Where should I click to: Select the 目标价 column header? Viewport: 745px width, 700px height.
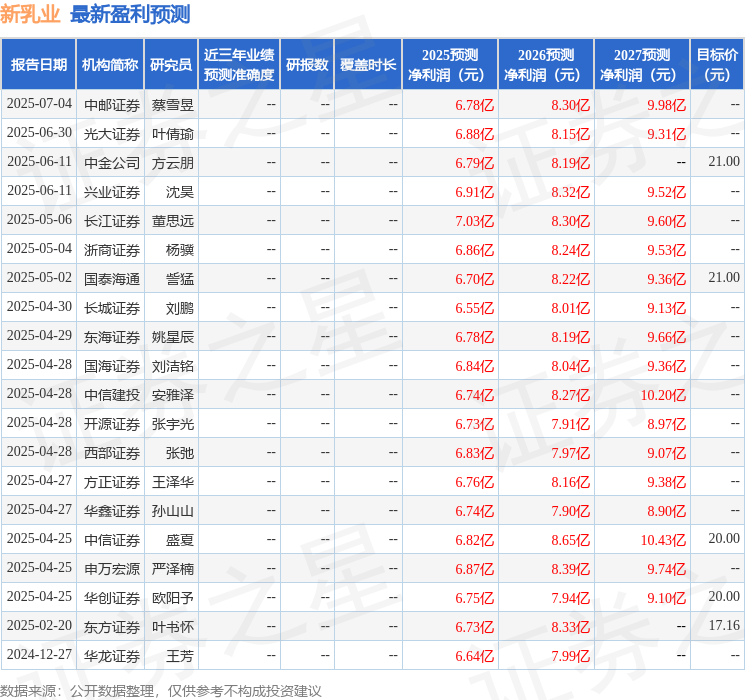pyautogui.click(x=717, y=65)
